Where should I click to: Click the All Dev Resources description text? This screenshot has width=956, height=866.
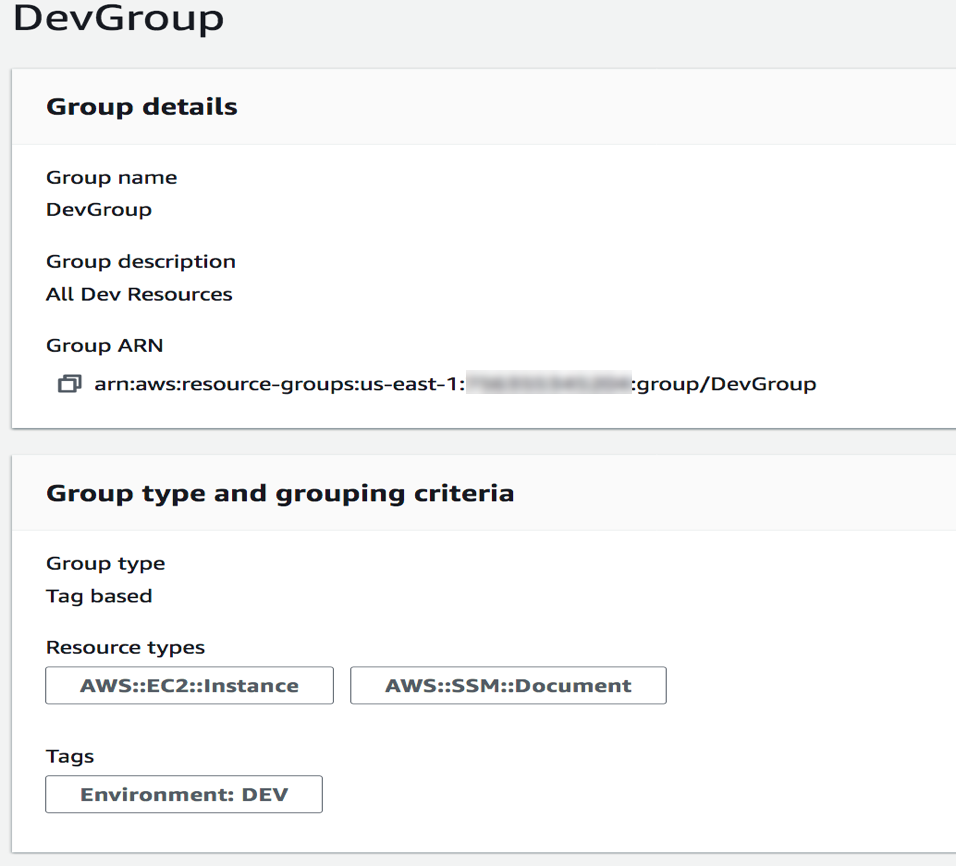pos(139,294)
